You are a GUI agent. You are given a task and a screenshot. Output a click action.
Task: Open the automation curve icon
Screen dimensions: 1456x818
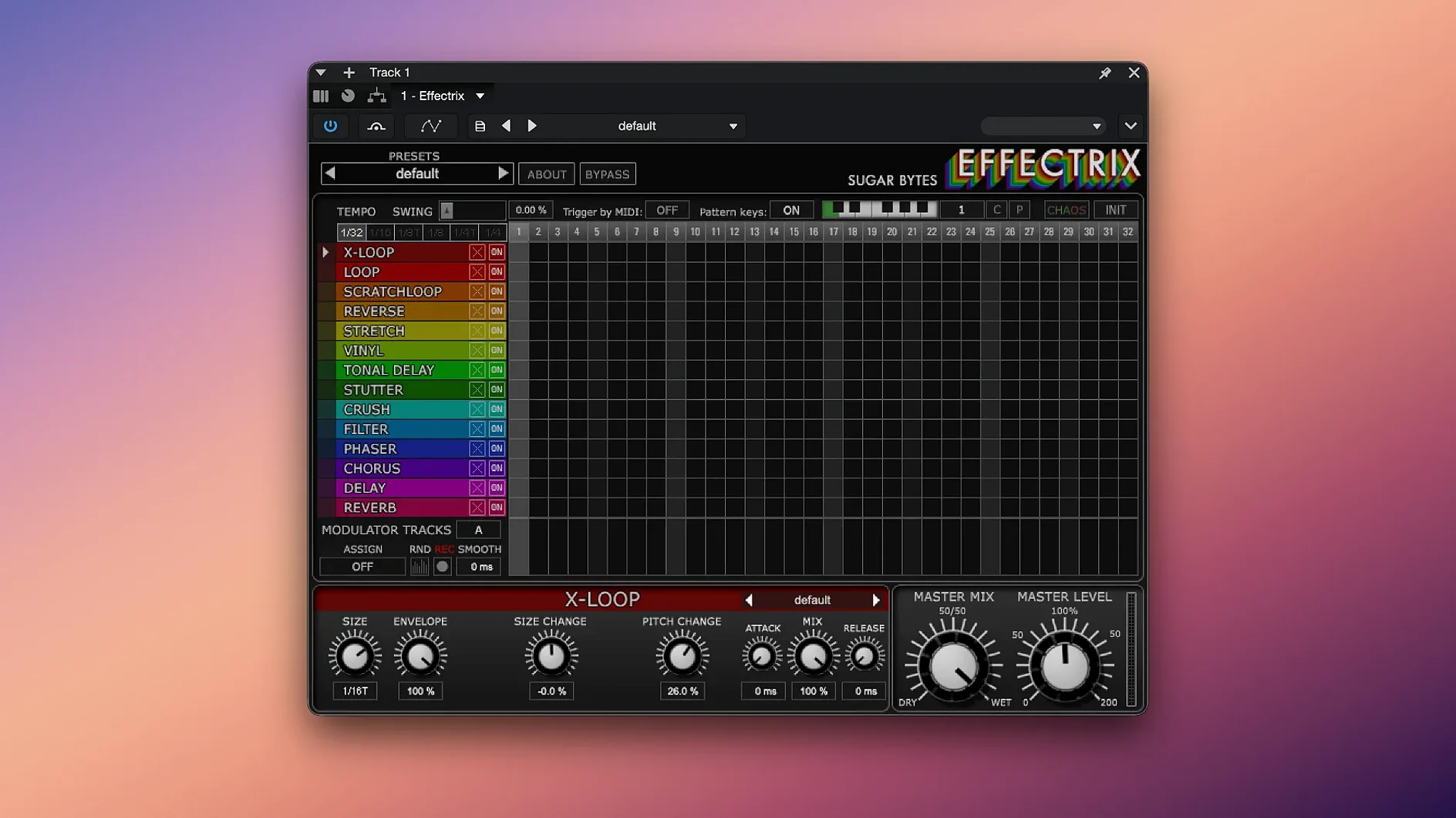pos(431,126)
